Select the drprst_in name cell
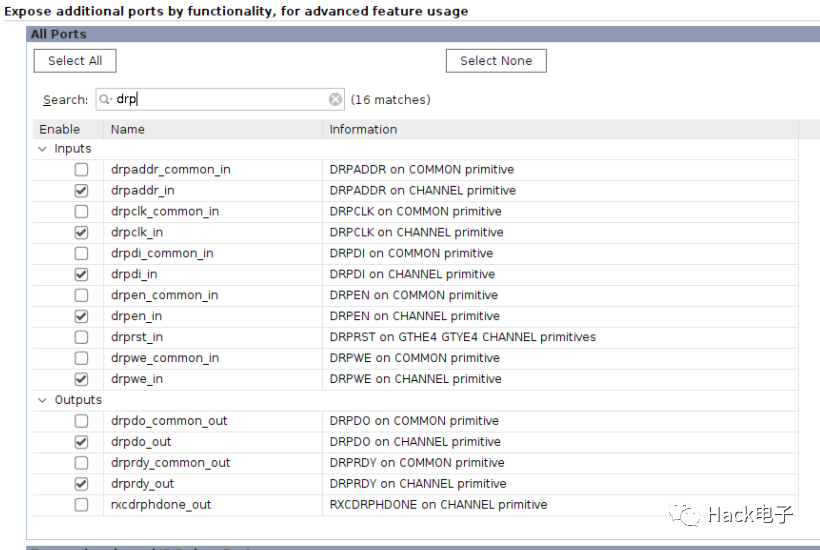Image resolution: width=820 pixels, height=550 pixels. pyautogui.click(x=213, y=337)
